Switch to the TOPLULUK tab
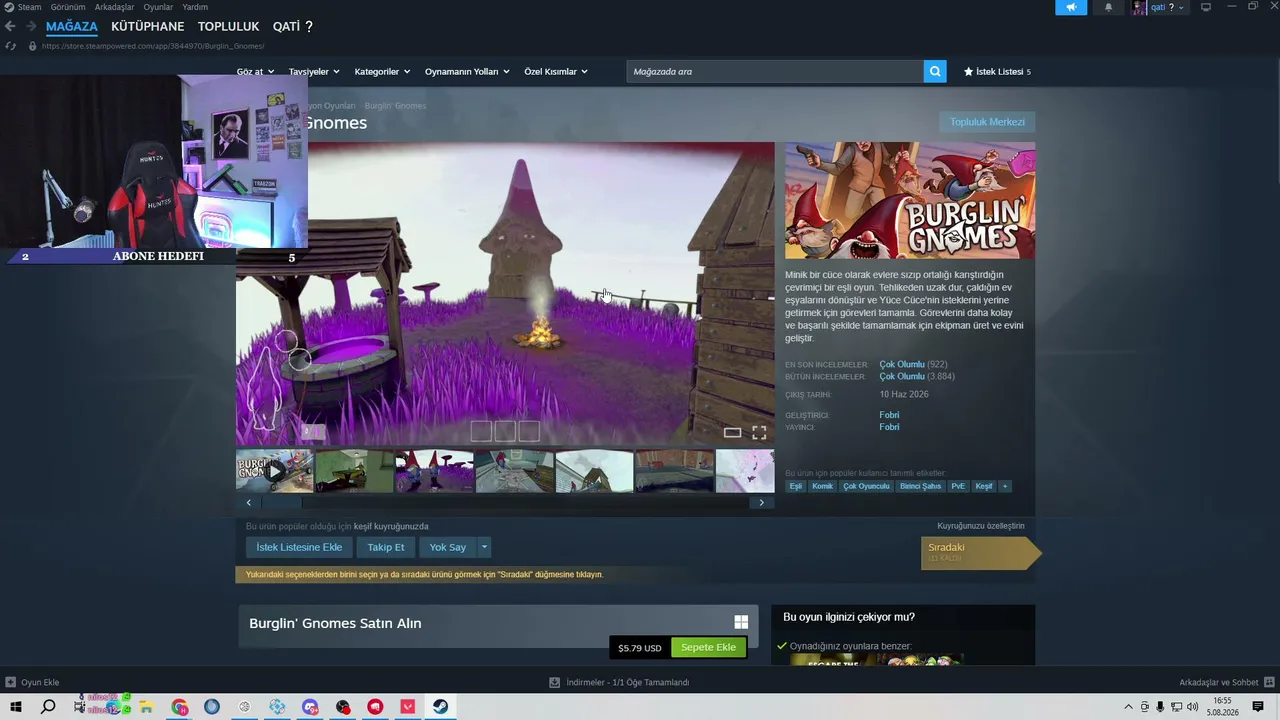 (x=228, y=27)
